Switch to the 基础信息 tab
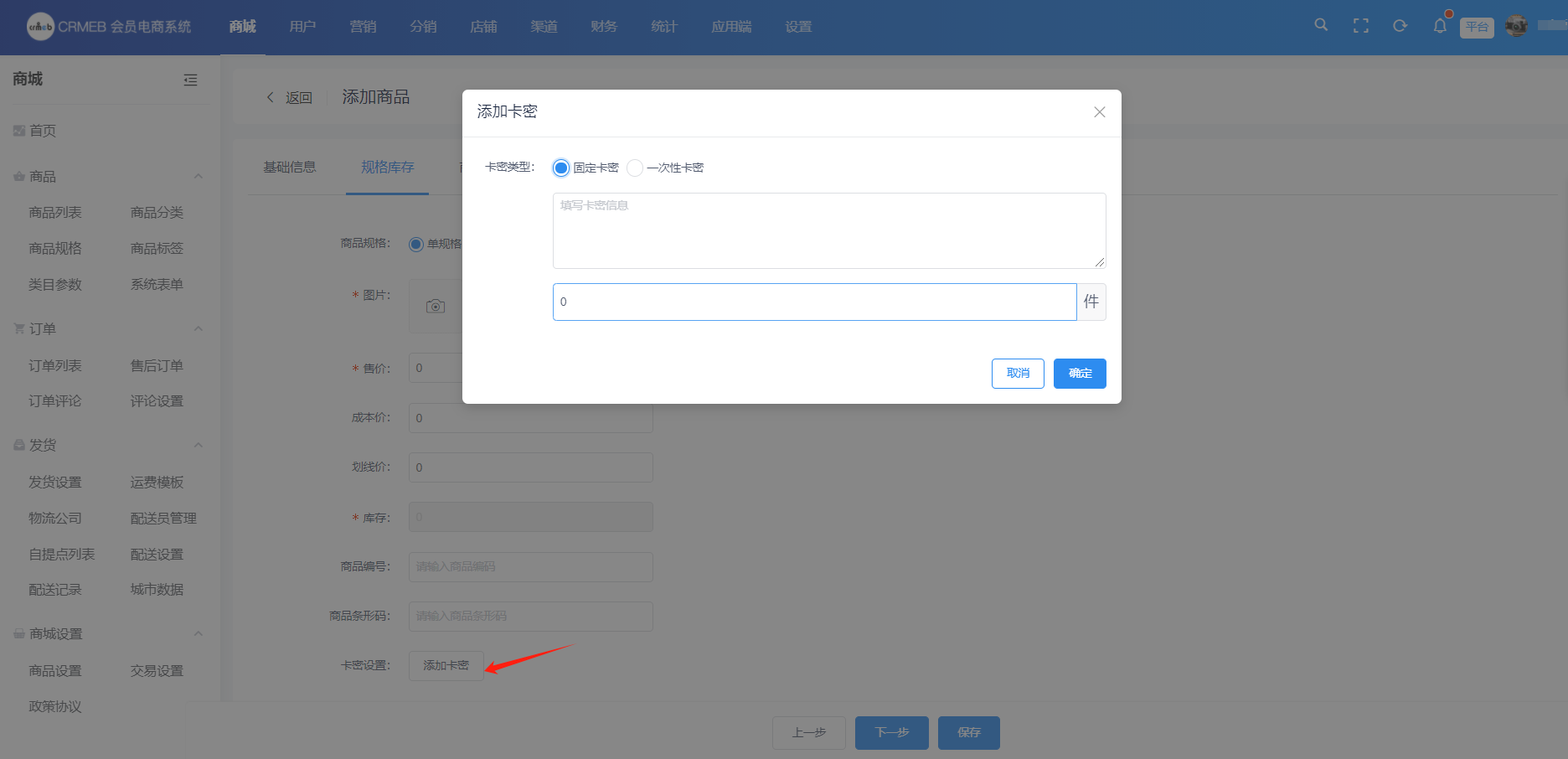Image resolution: width=1568 pixels, height=759 pixels. click(290, 168)
